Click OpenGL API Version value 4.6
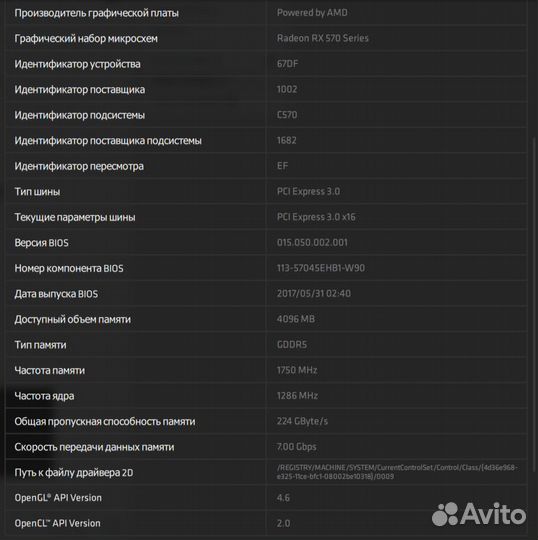 283,498
